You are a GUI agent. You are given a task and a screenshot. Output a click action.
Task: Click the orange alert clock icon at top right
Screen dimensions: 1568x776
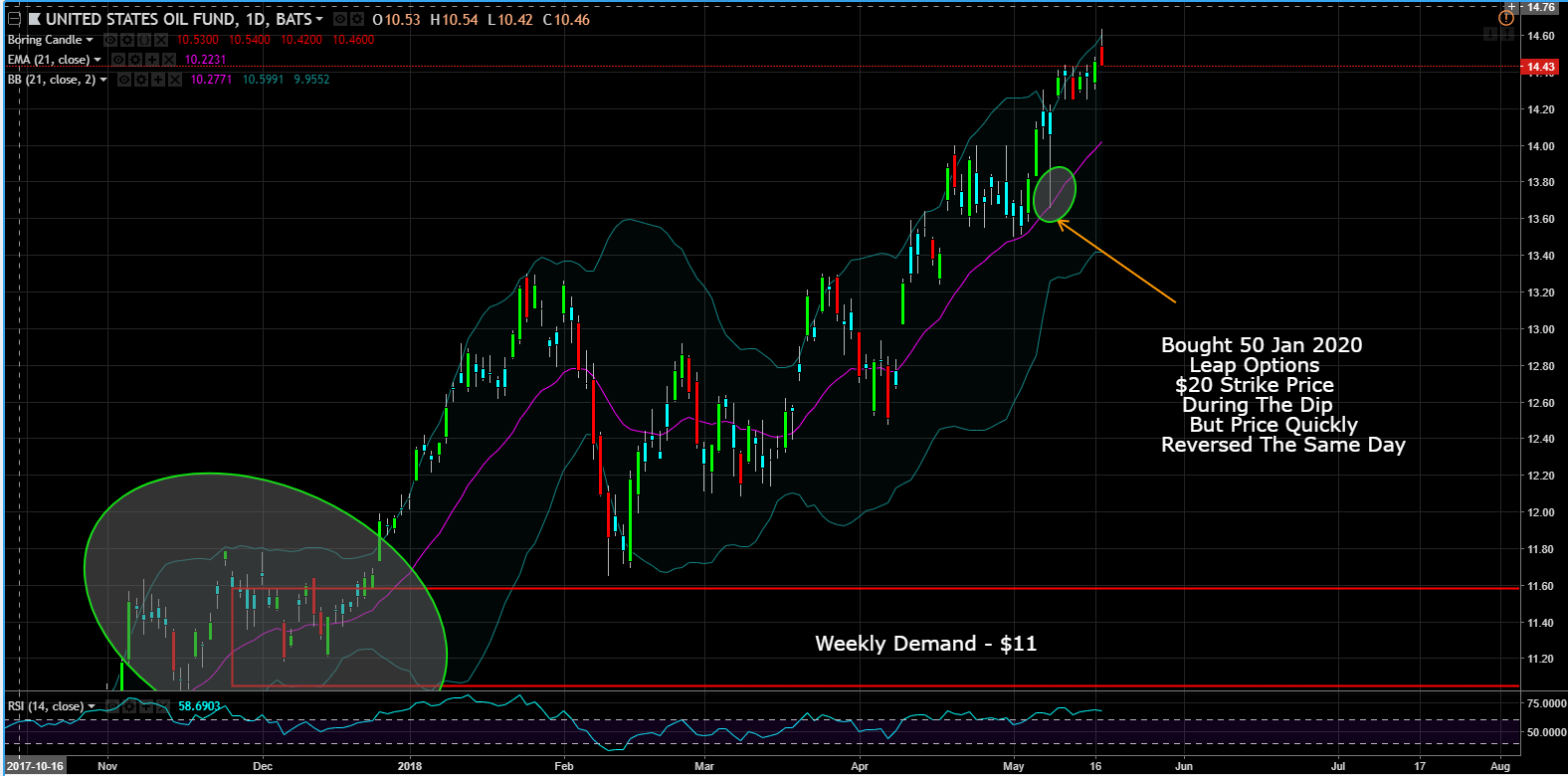pos(1506,18)
